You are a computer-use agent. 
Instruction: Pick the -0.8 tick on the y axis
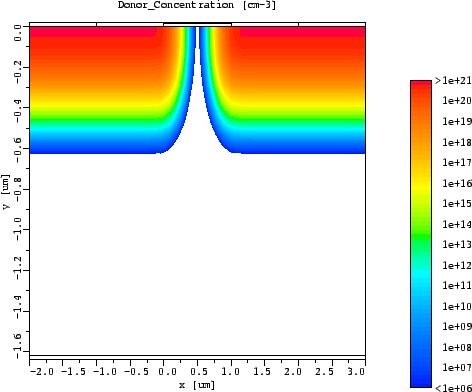coord(18,190)
